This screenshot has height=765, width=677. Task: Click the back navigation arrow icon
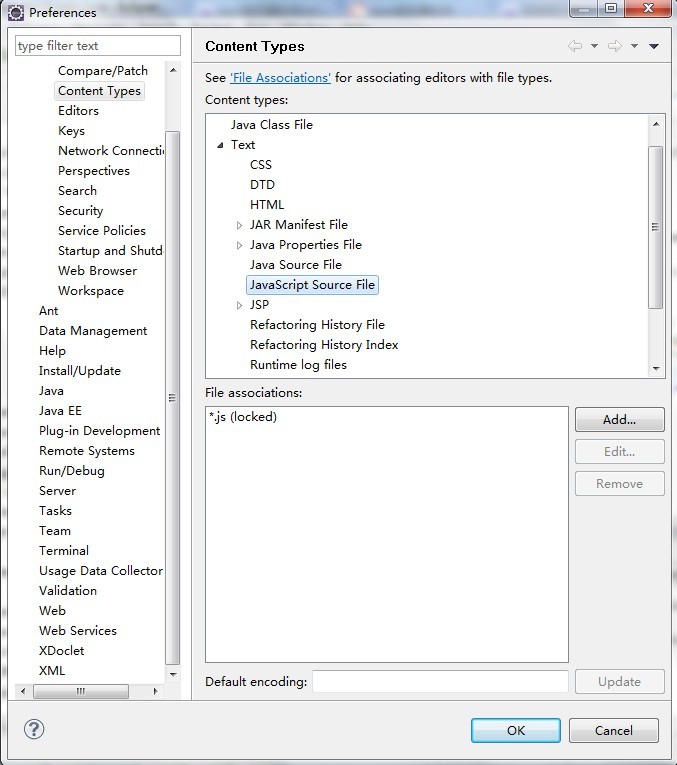click(x=575, y=46)
